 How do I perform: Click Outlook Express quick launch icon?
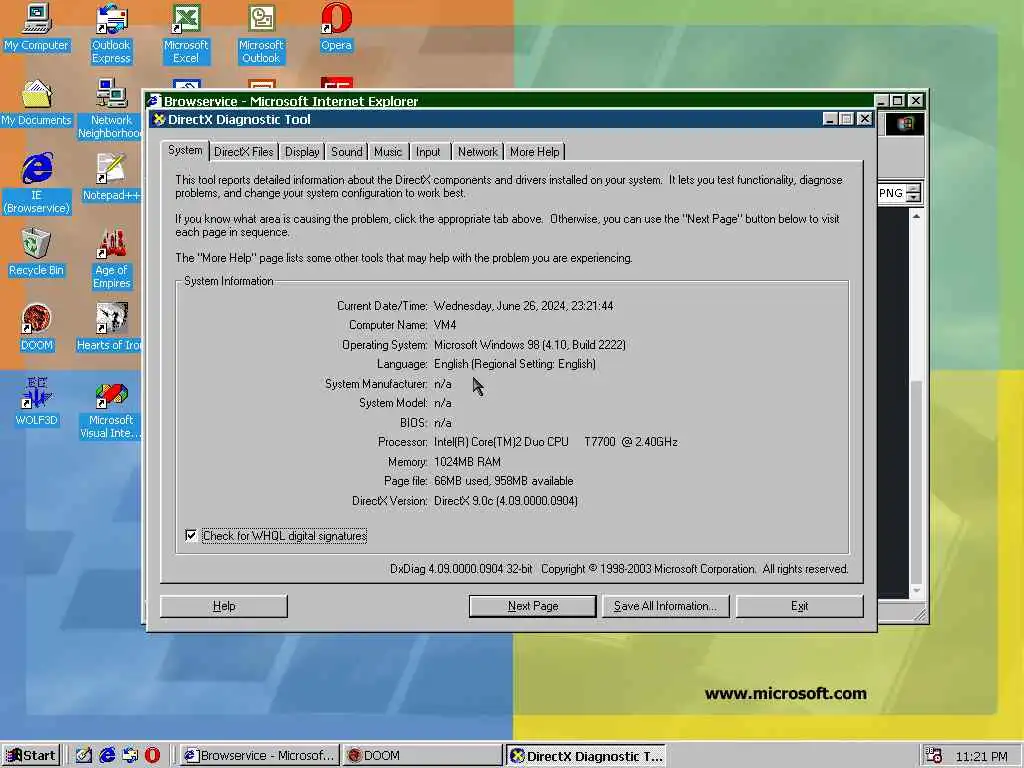coord(130,755)
